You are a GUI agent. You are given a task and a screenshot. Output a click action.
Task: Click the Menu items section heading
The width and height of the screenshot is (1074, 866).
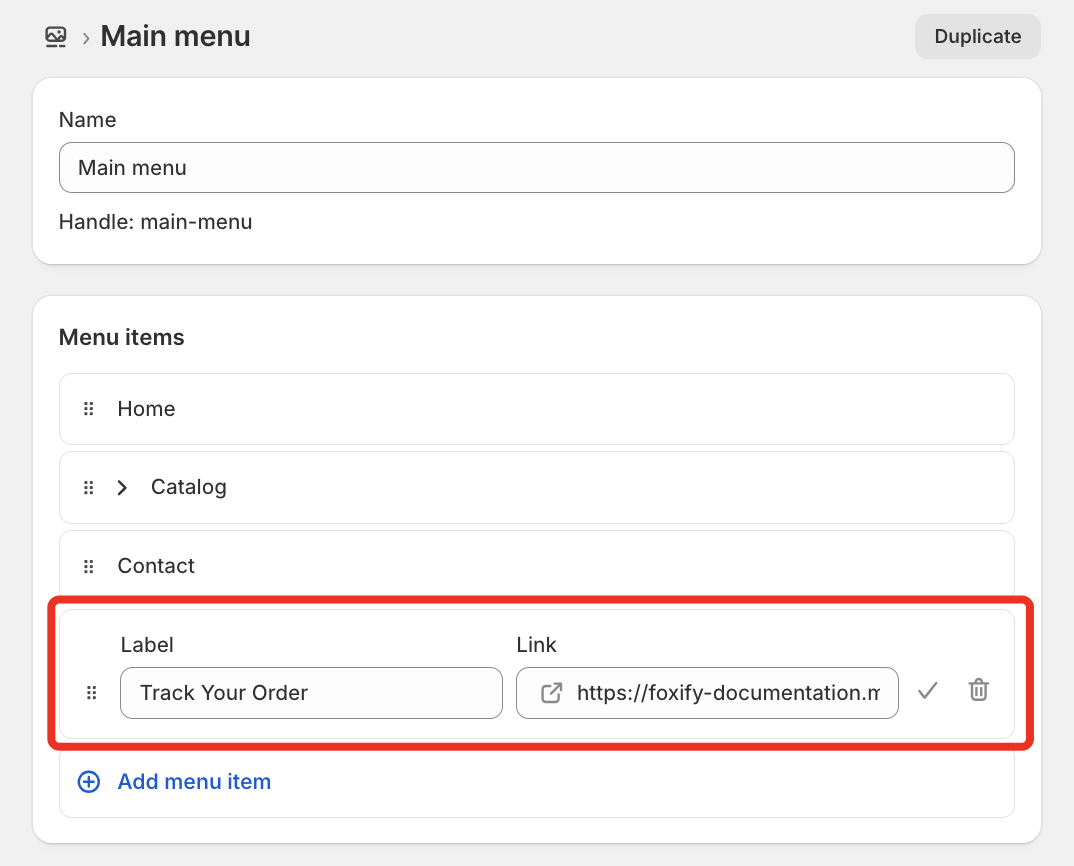[122, 337]
